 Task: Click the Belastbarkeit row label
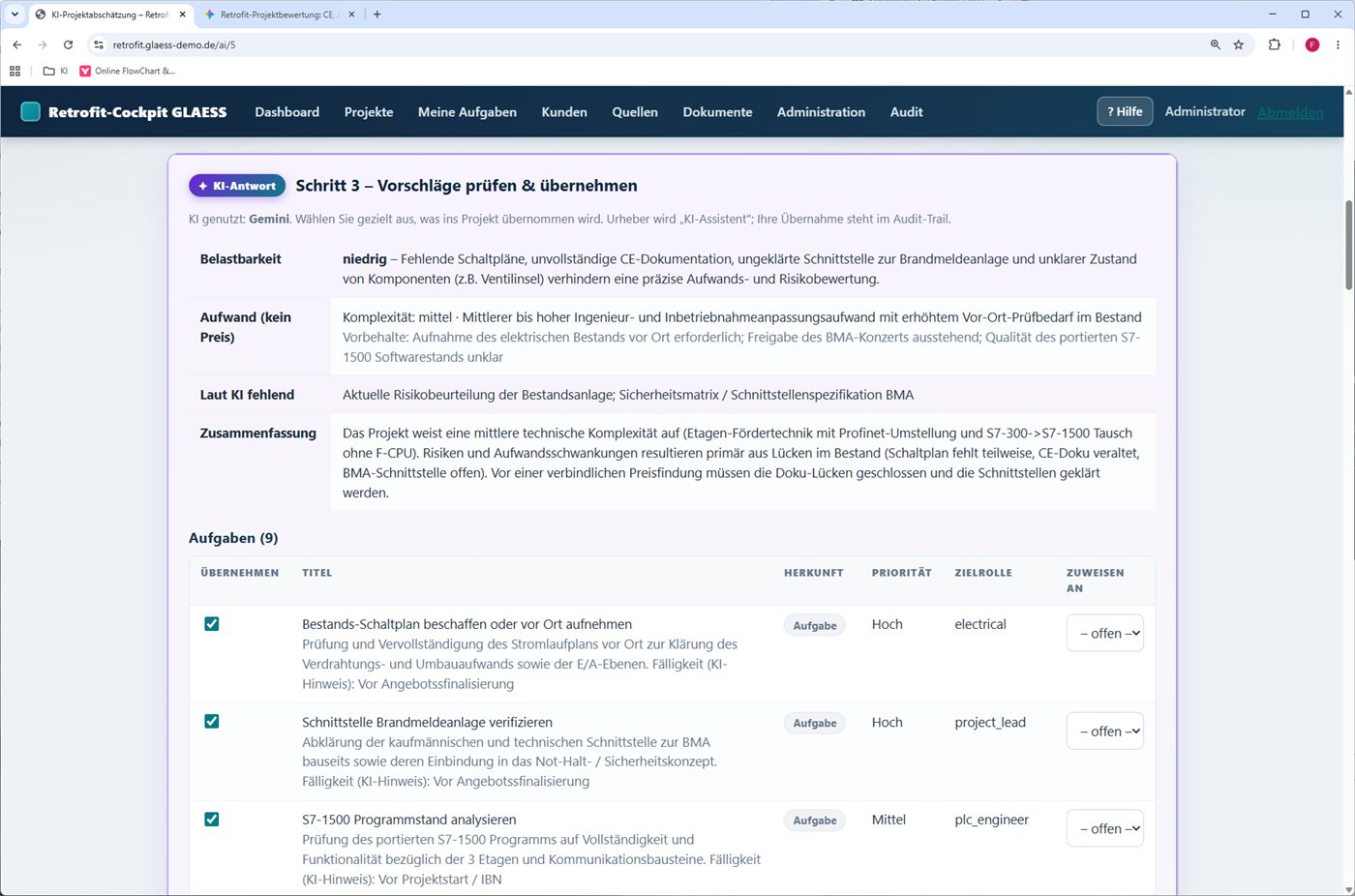(241, 259)
